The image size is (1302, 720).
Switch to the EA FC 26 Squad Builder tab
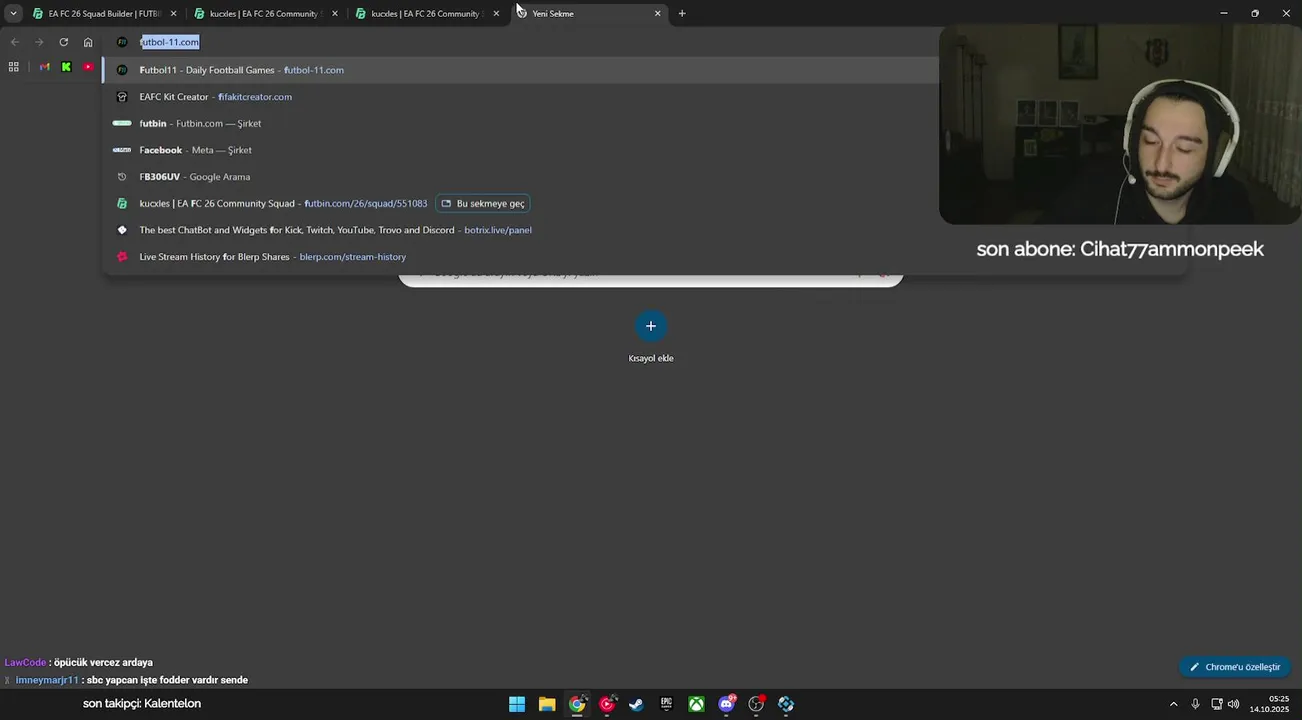click(x=104, y=14)
